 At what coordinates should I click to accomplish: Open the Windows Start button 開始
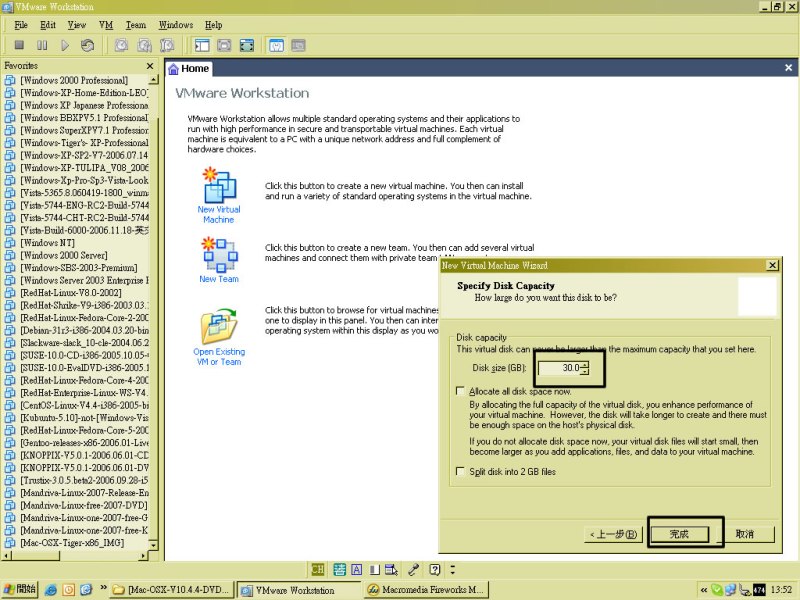[x=19, y=589]
